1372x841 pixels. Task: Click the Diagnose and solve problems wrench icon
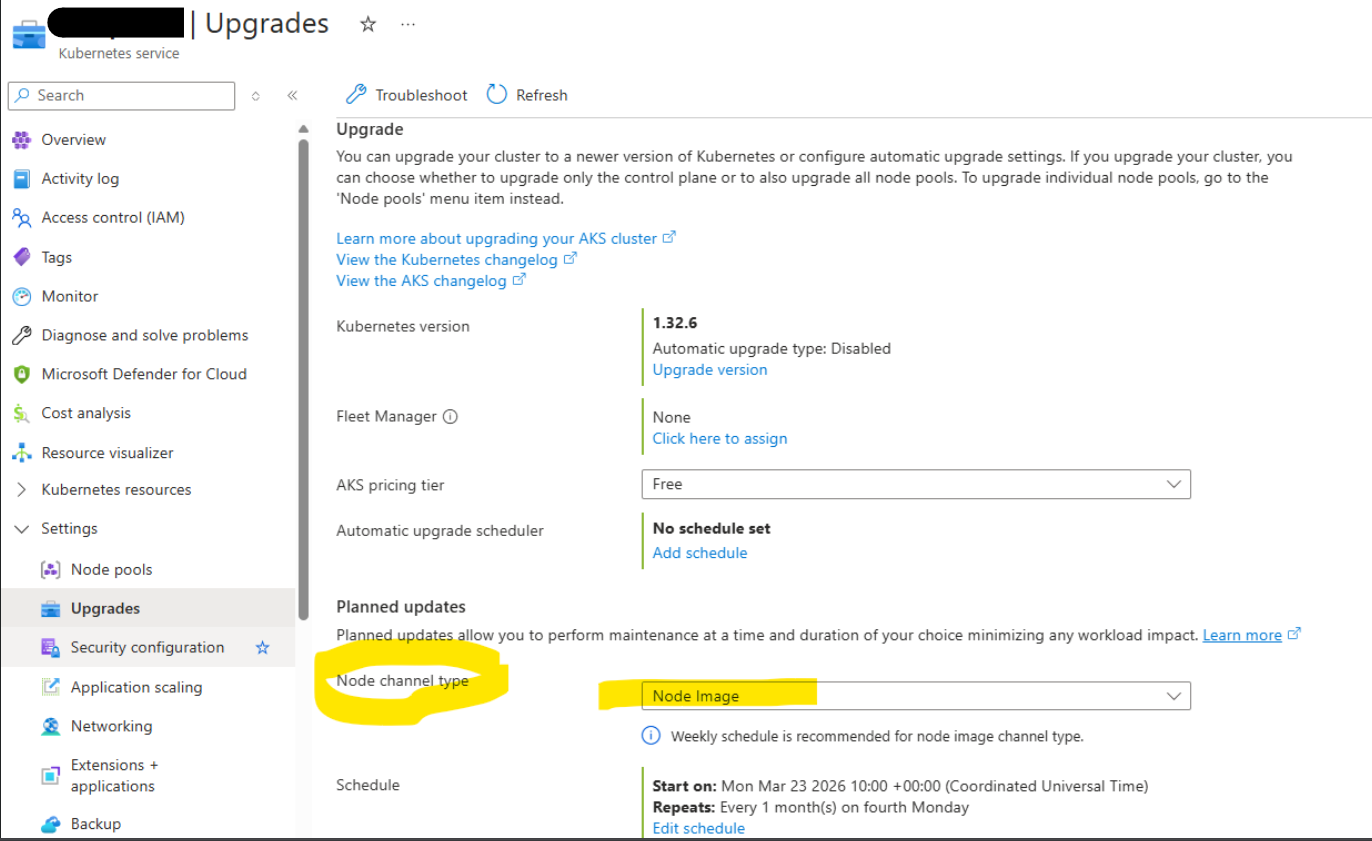[22, 335]
